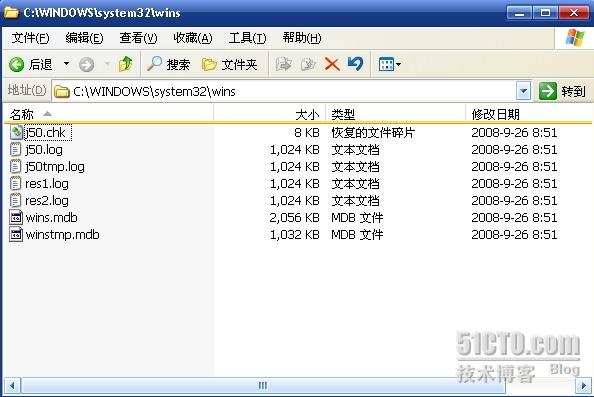Minimize the wins folder window
Image resolution: width=594 pixels, height=397 pixels.
519,13
